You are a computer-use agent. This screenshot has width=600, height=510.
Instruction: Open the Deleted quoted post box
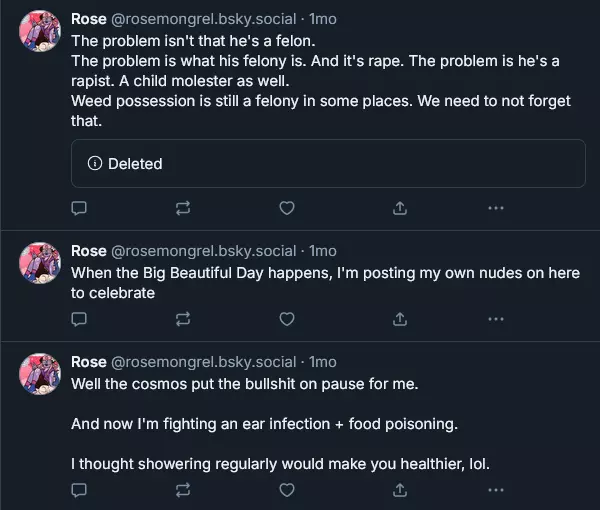(x=328, y=163)
